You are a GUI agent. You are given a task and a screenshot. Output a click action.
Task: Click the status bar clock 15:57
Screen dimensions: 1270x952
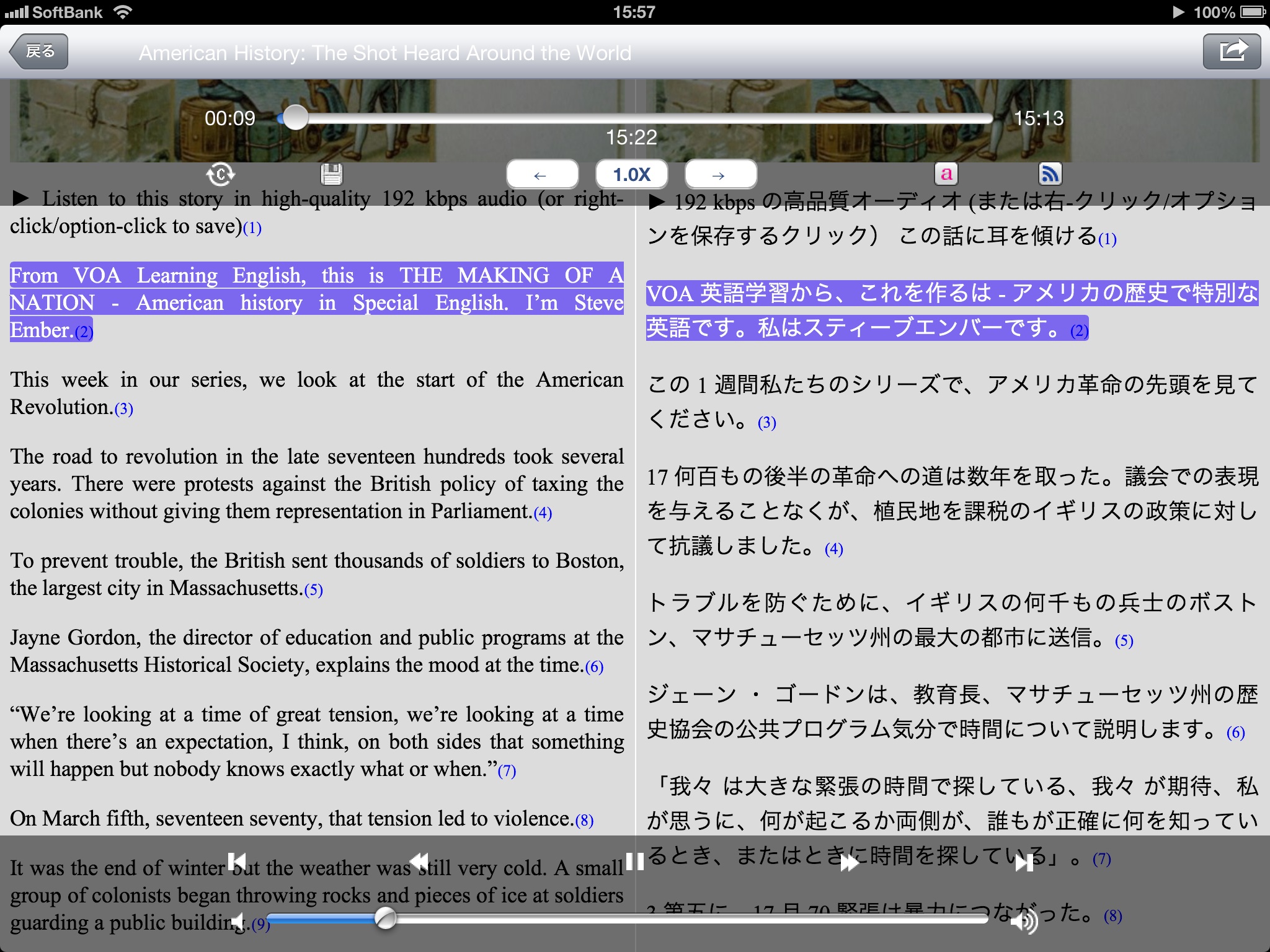[634, 12]
